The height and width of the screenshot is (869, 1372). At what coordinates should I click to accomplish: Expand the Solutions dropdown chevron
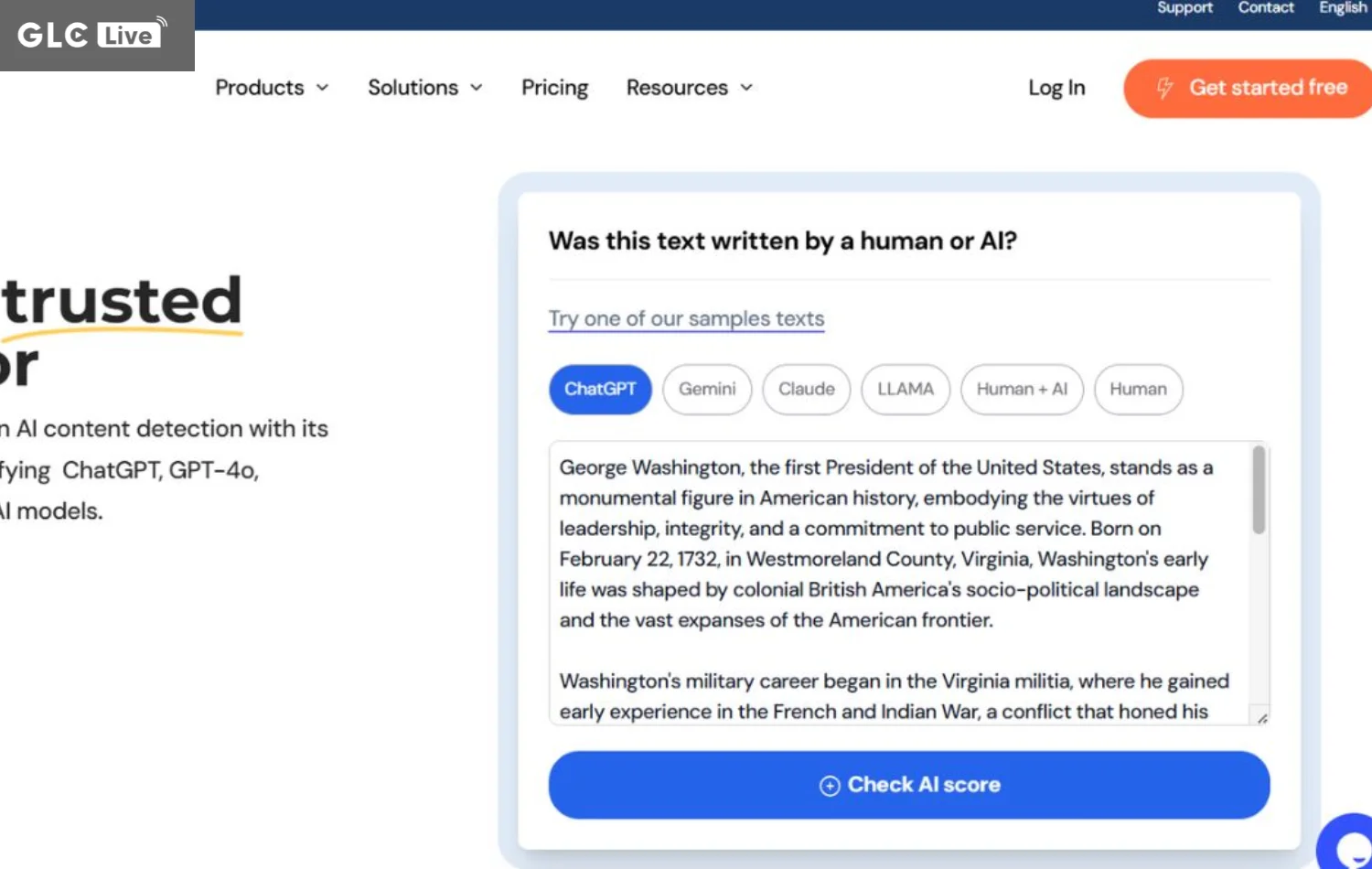[477, 88]
